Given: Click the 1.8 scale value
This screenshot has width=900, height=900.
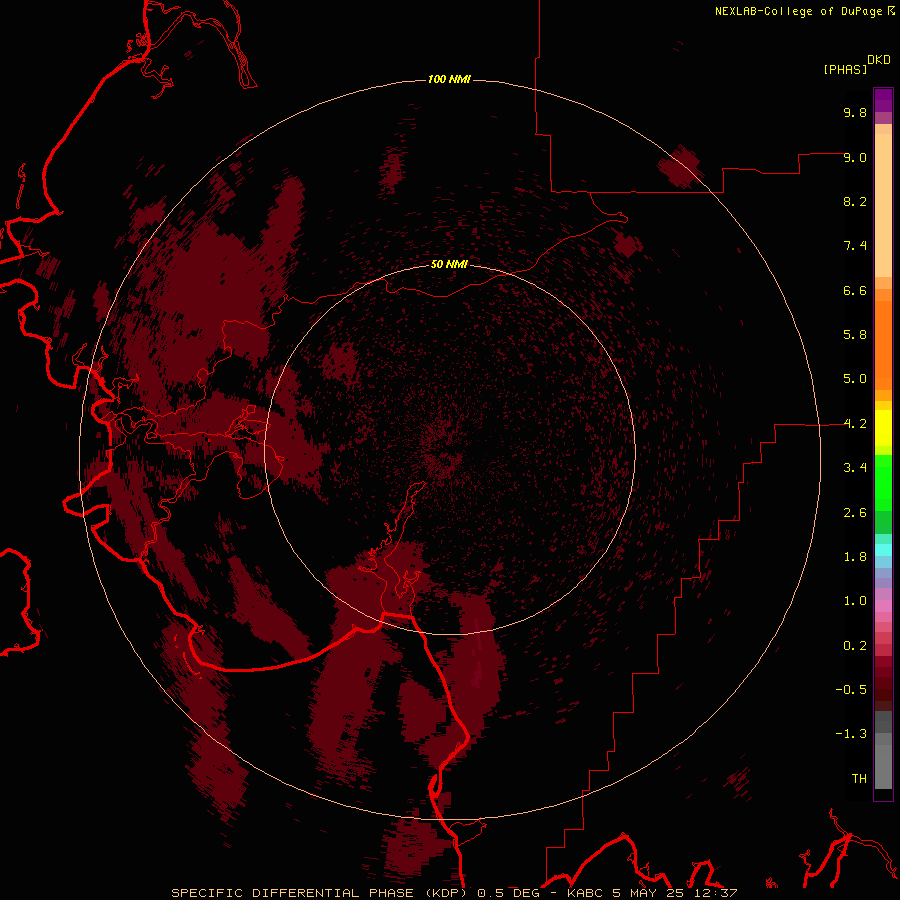Looking at the screenshot, I should (855, 557).
